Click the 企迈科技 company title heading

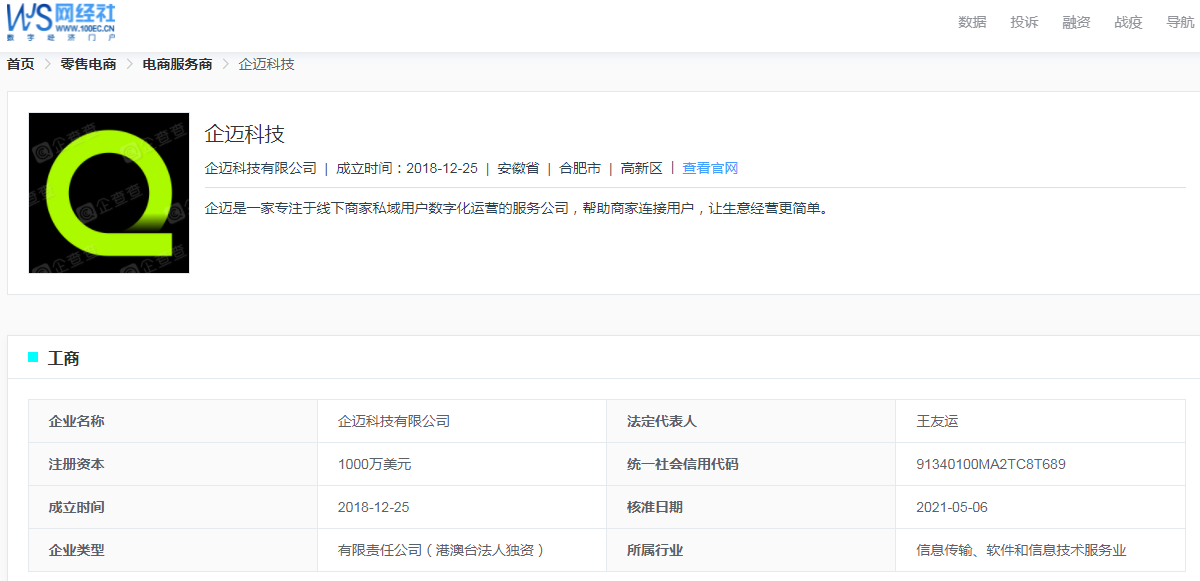click(x=245, y=133)
